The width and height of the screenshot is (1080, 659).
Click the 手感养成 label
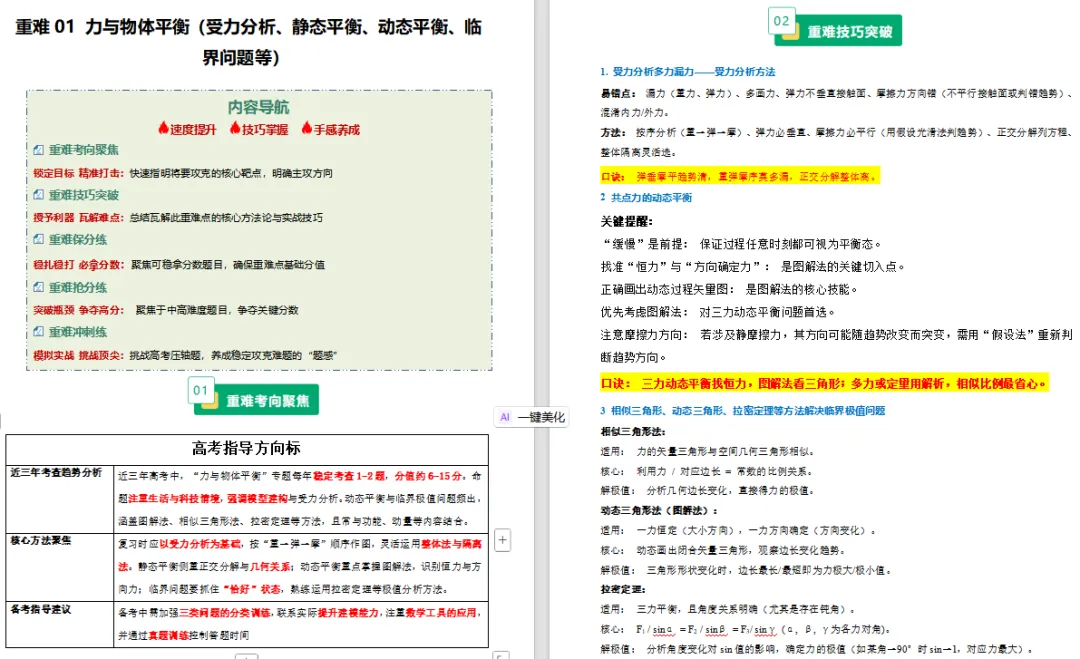click(337, 129)
